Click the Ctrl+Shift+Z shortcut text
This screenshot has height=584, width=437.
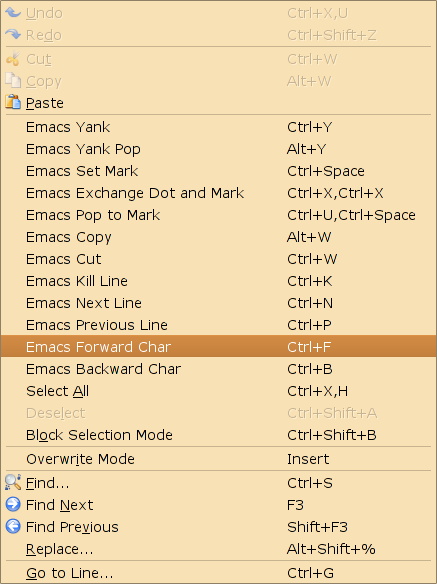(x=332, y=35)
